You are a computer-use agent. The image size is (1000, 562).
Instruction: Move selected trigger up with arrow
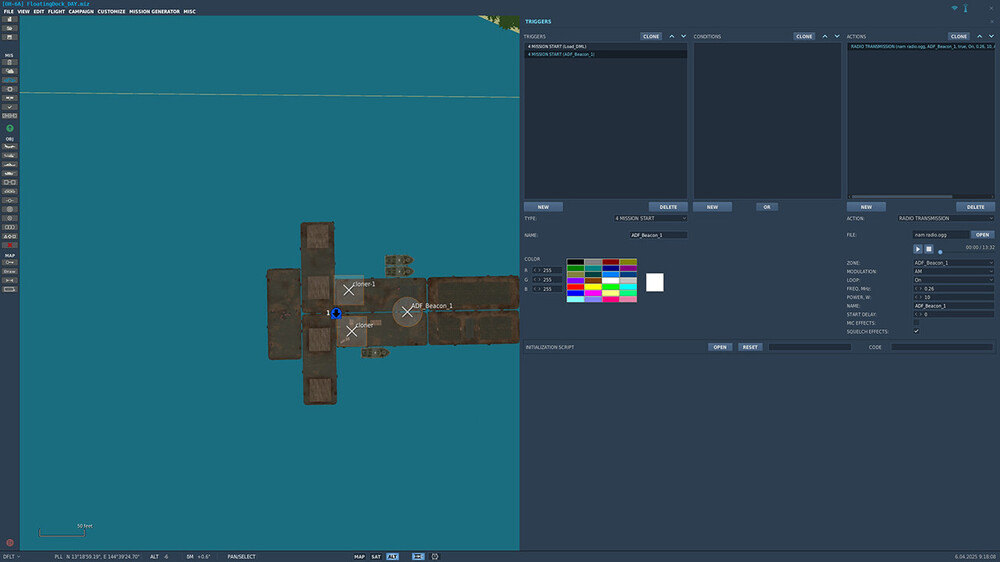point(672,36)
